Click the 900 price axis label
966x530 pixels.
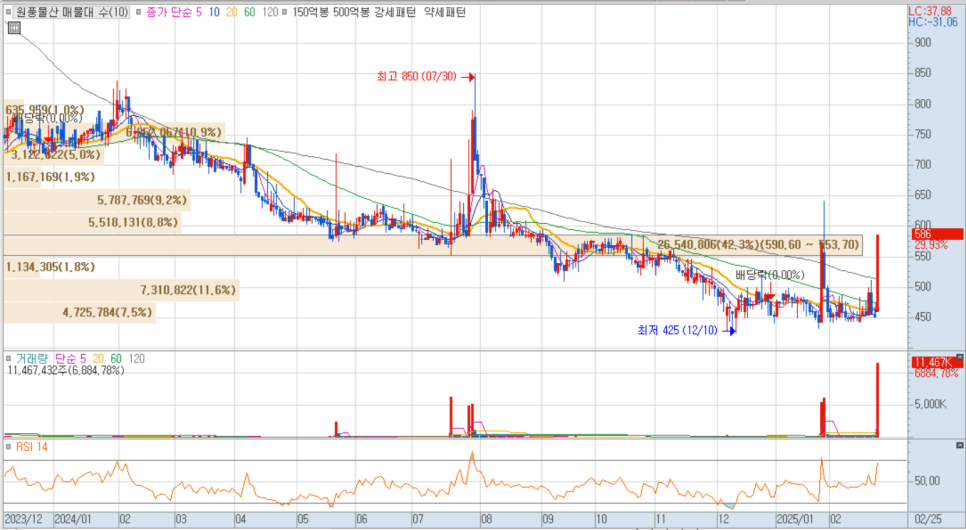[x=923, y=43]
